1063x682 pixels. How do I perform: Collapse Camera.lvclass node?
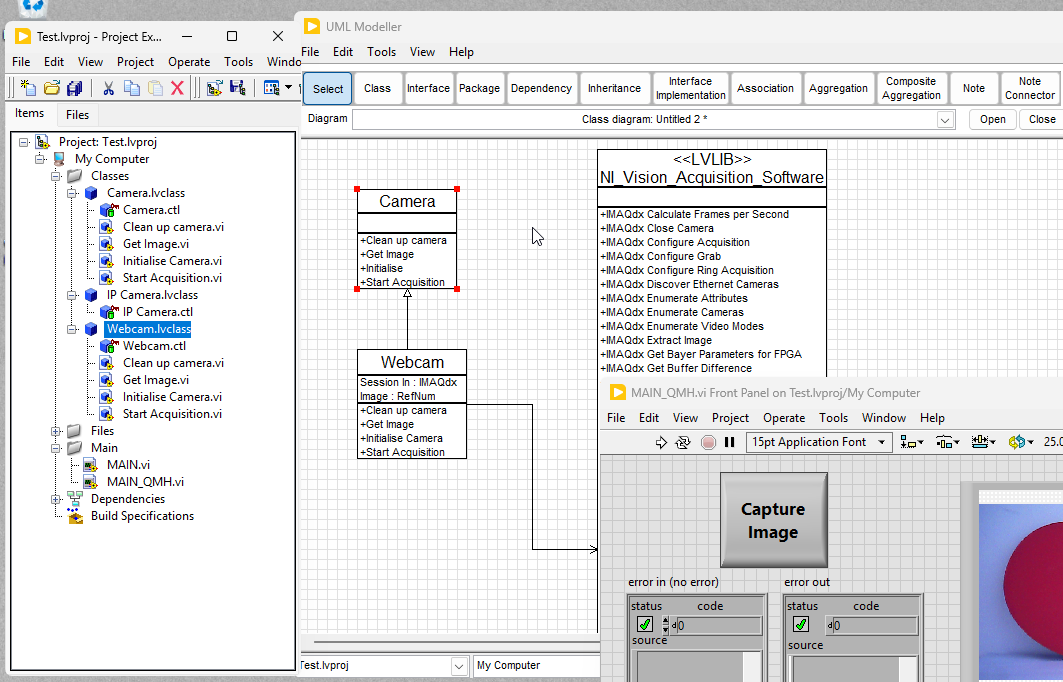[72, 193]
